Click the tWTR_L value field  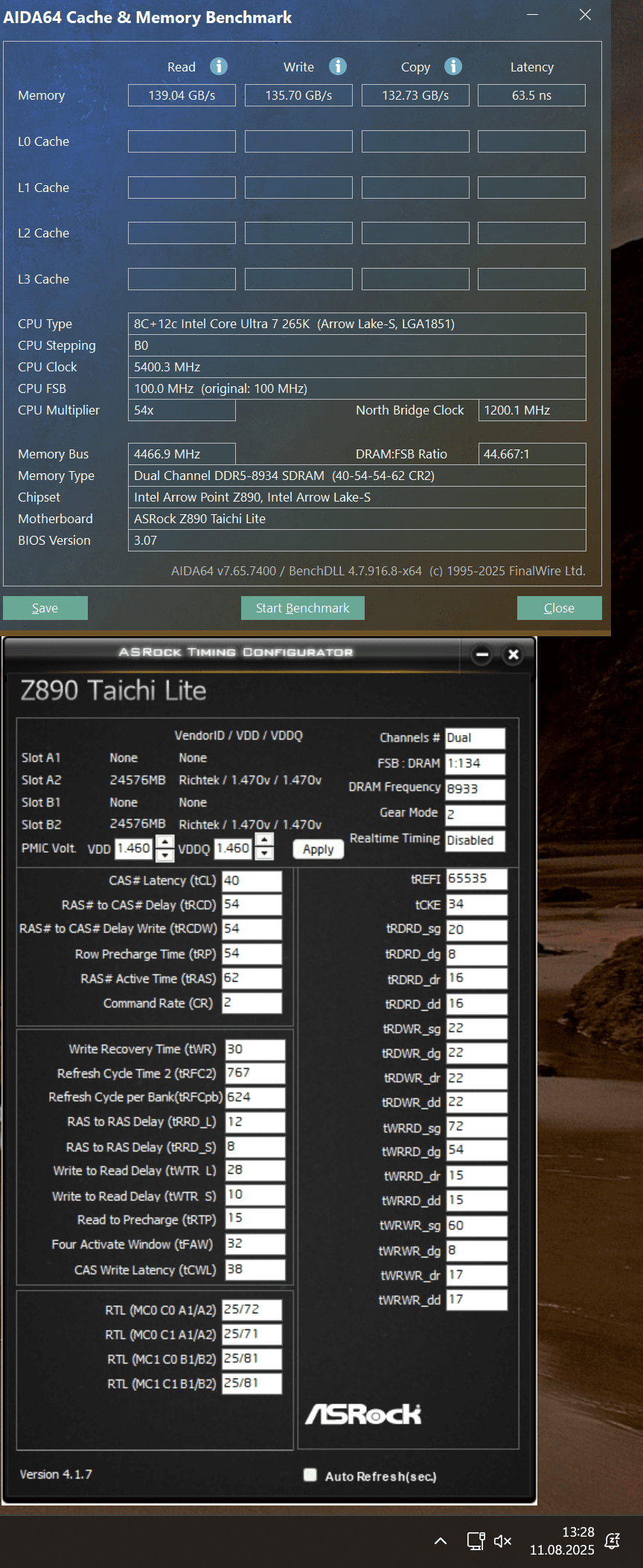[255, 1170]
